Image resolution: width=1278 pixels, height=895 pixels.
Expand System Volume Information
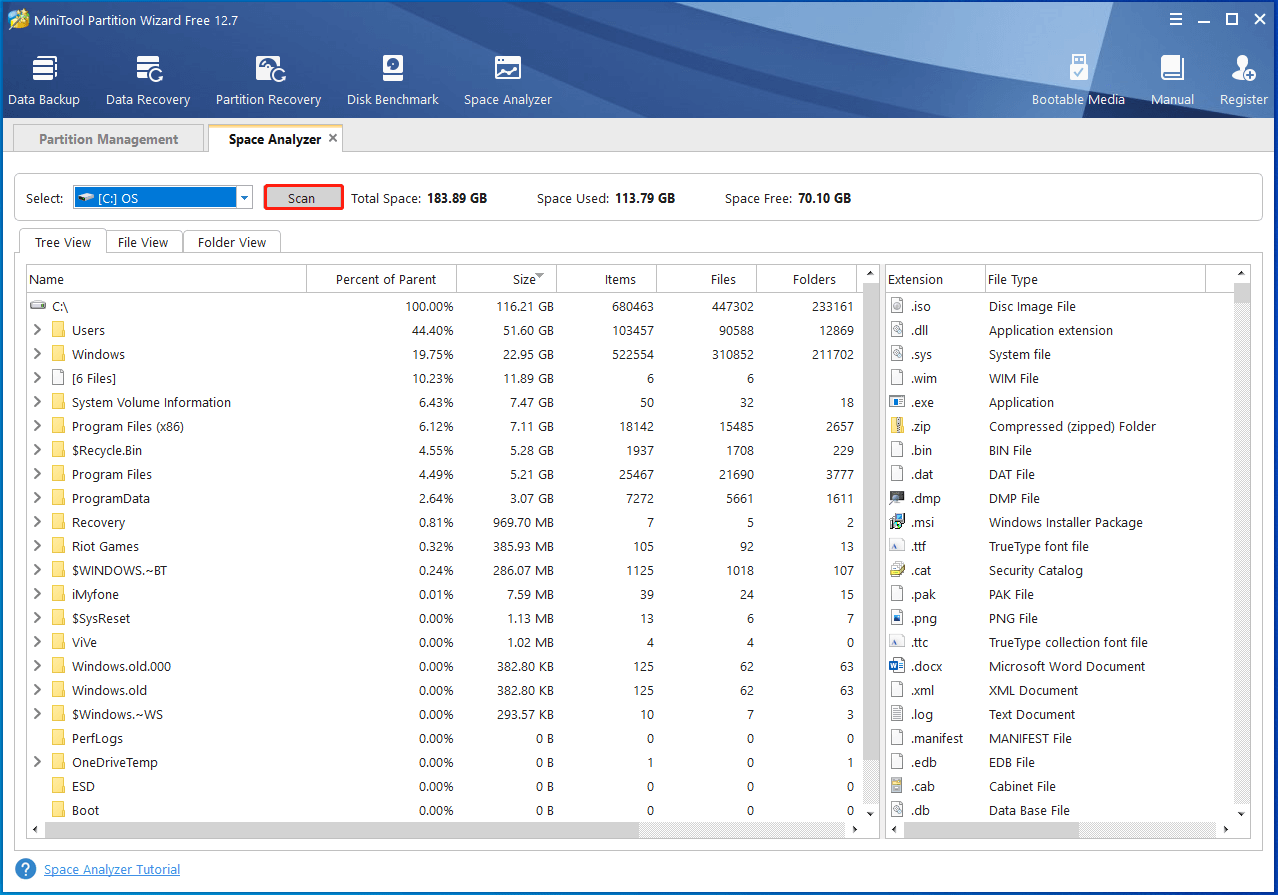37,402
